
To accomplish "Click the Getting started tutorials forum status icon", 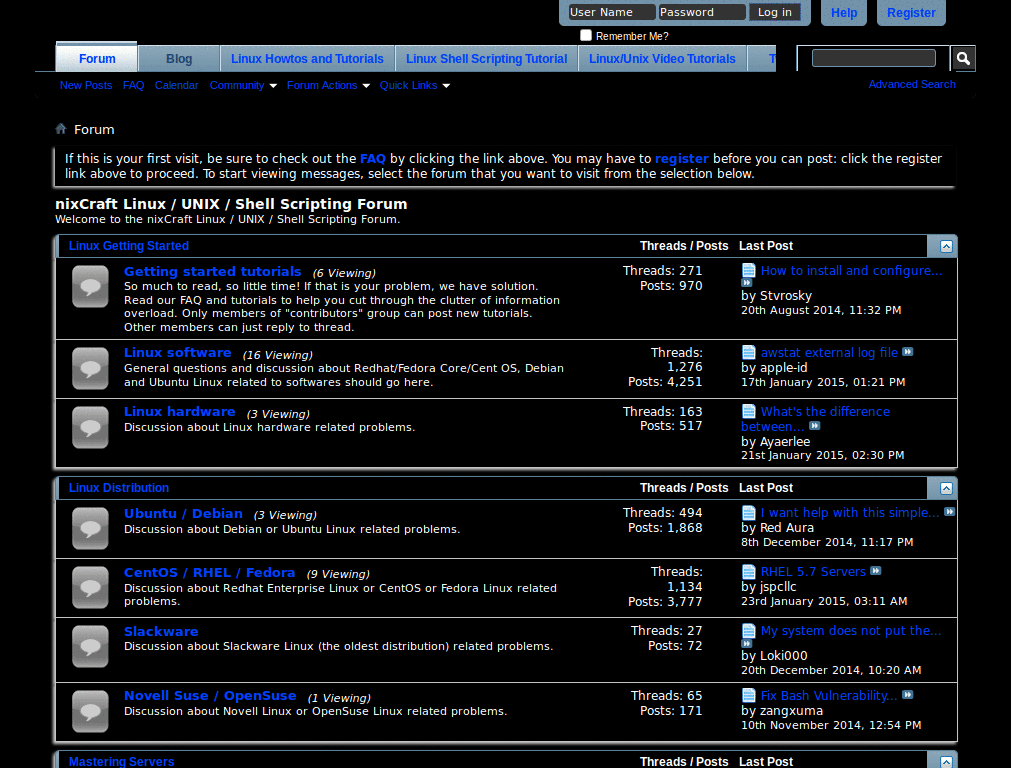I will click(x=90, y=286).
